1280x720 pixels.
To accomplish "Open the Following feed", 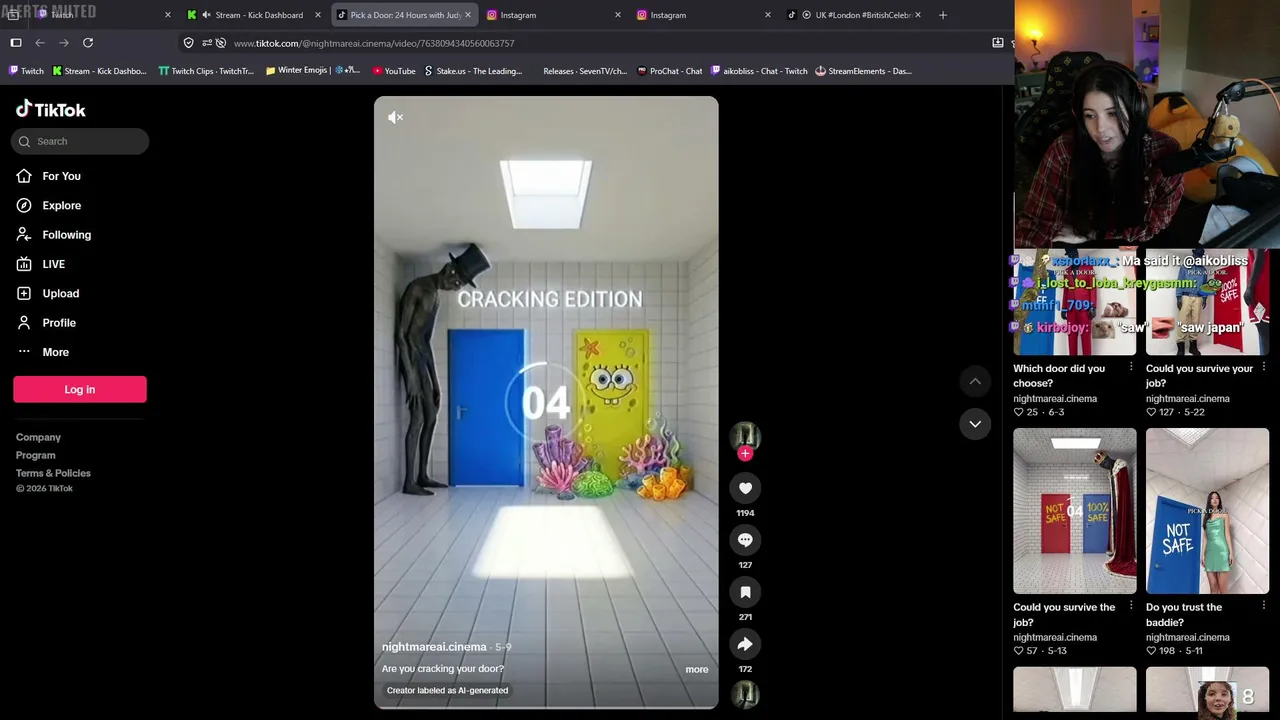I will point(66,235).
